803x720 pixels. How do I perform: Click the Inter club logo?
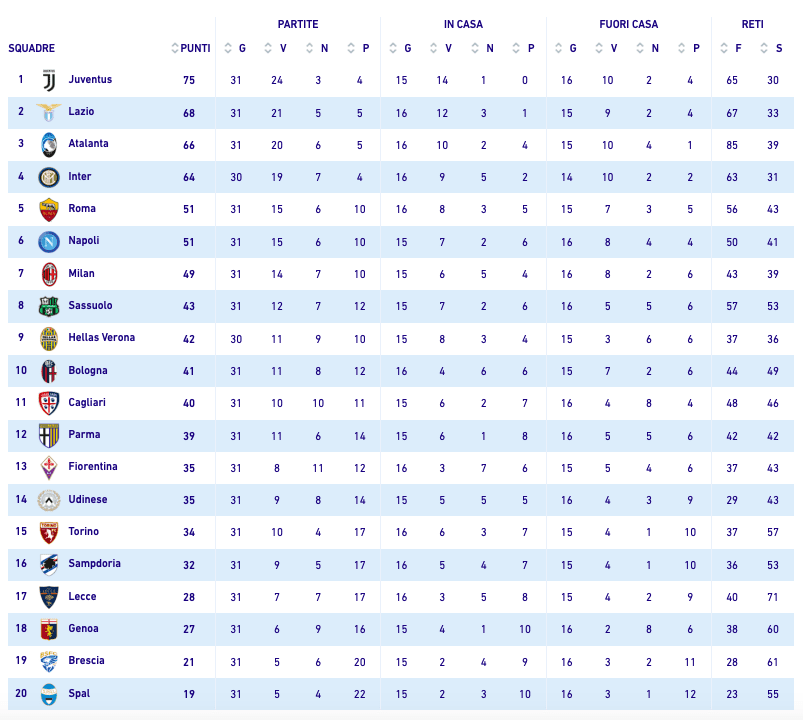48,177
